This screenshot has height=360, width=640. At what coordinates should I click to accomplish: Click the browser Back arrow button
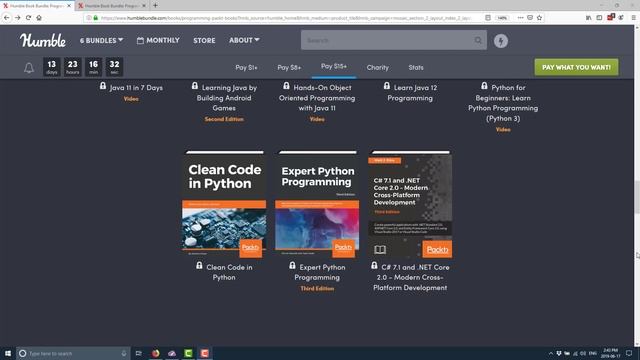[7, 18]
